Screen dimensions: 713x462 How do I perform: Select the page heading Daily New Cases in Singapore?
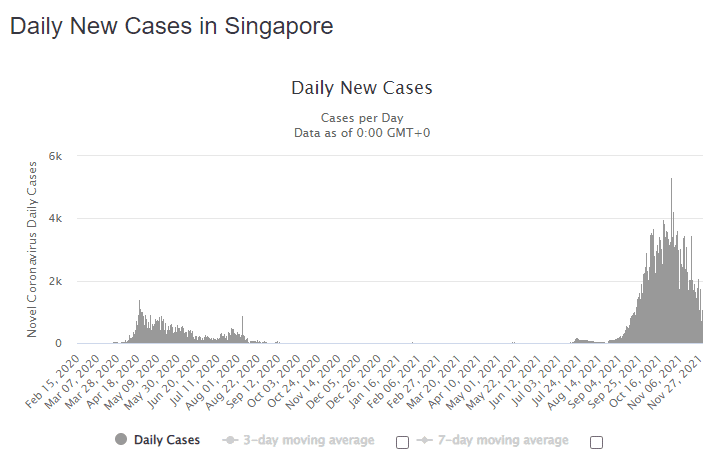point(171,27)
